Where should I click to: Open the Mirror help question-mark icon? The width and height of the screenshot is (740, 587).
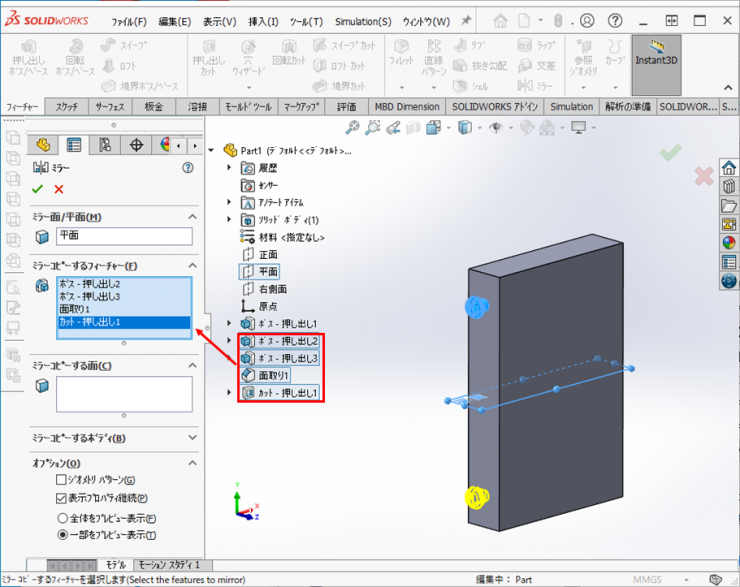187,168
